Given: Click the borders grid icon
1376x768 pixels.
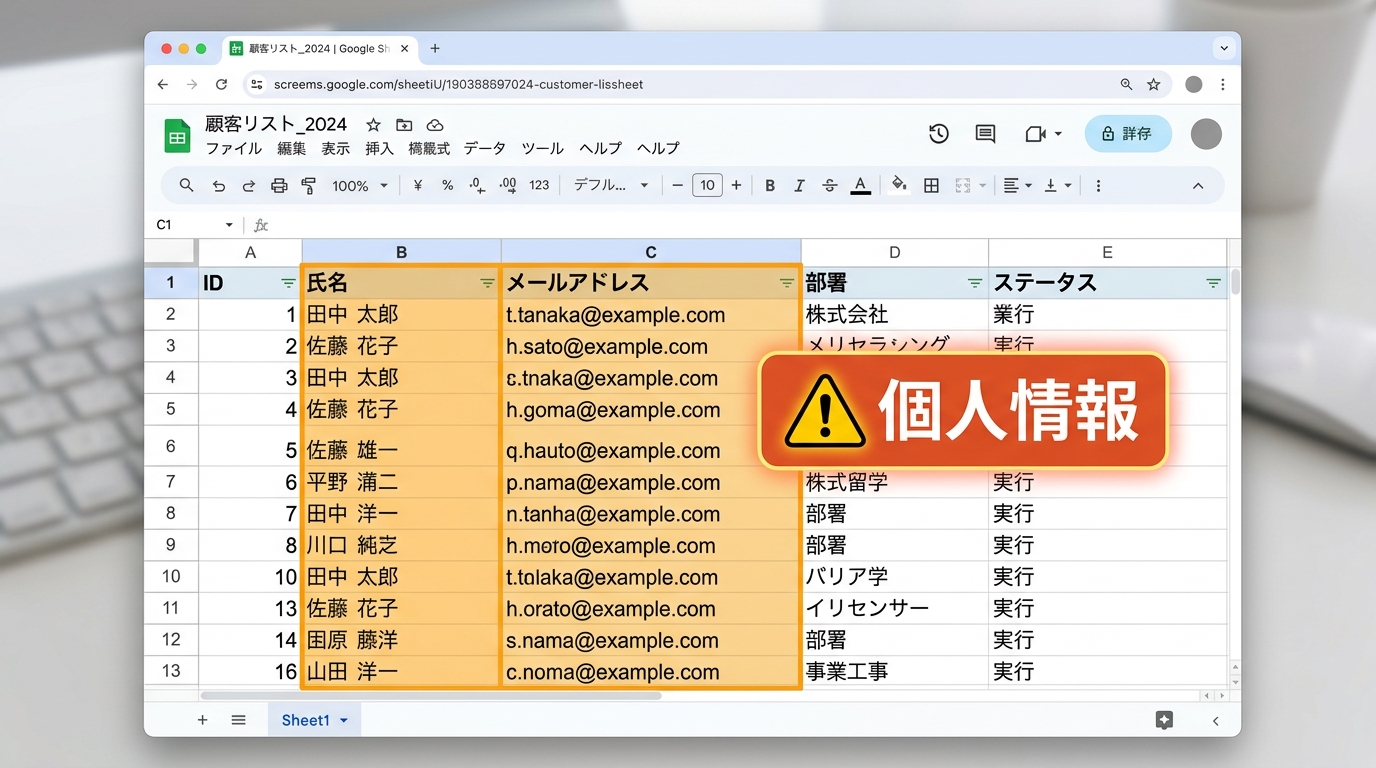Looking at the screenshot, I should 931,185.
